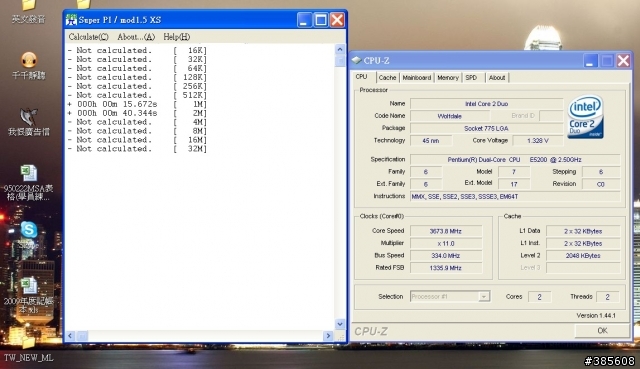Click the 32M Not calculated line
The height and width of the screenshot is (369, 640).
tap(137, 149)
